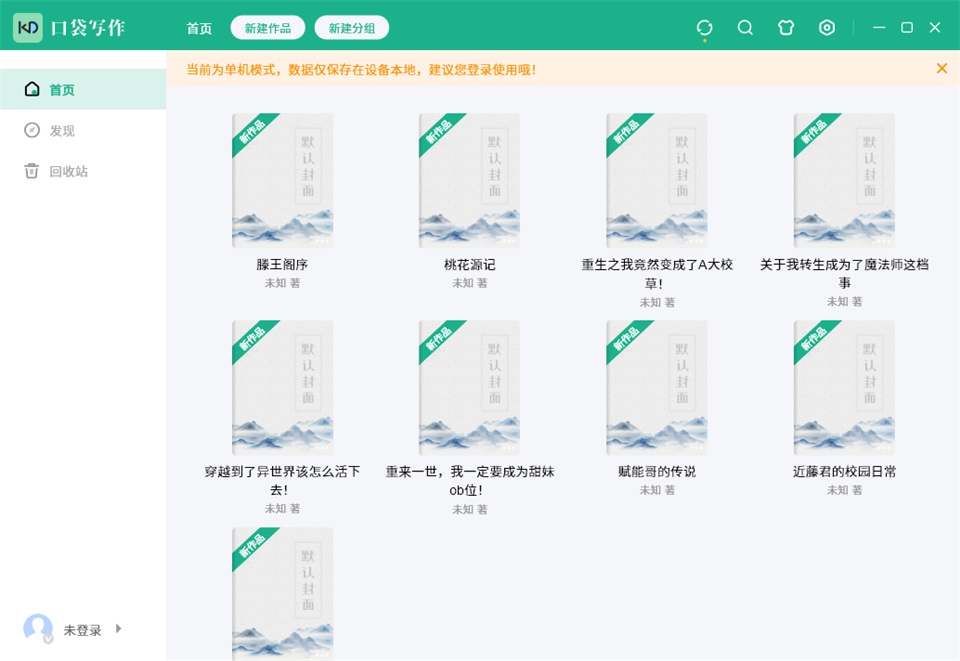Click the 新建作品 button
960x661 pixels.
pos(268,28)
